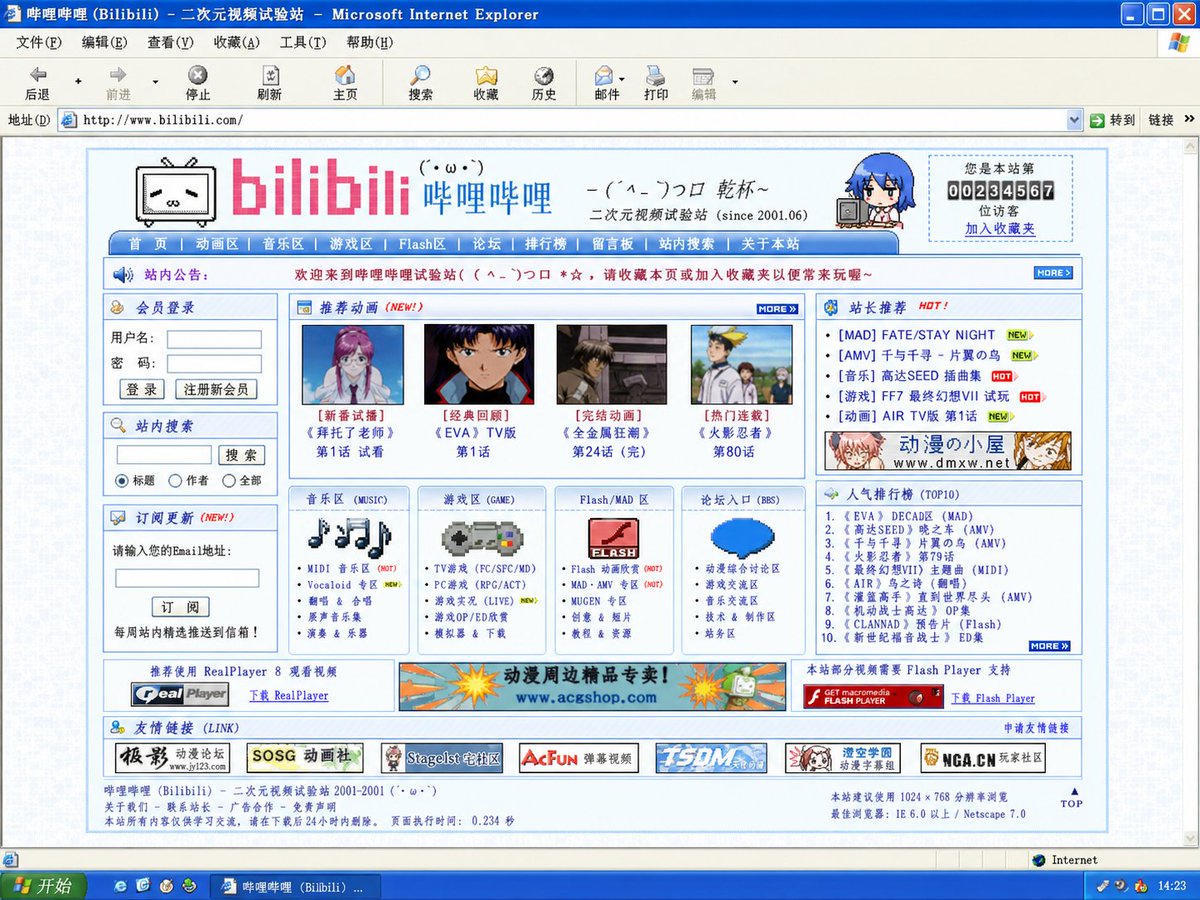Screen dimensions: 1200x900
Task: Open AcFun 弹幕视频 friend link banner
Action: pyautogui.click(x=579, y=758)
